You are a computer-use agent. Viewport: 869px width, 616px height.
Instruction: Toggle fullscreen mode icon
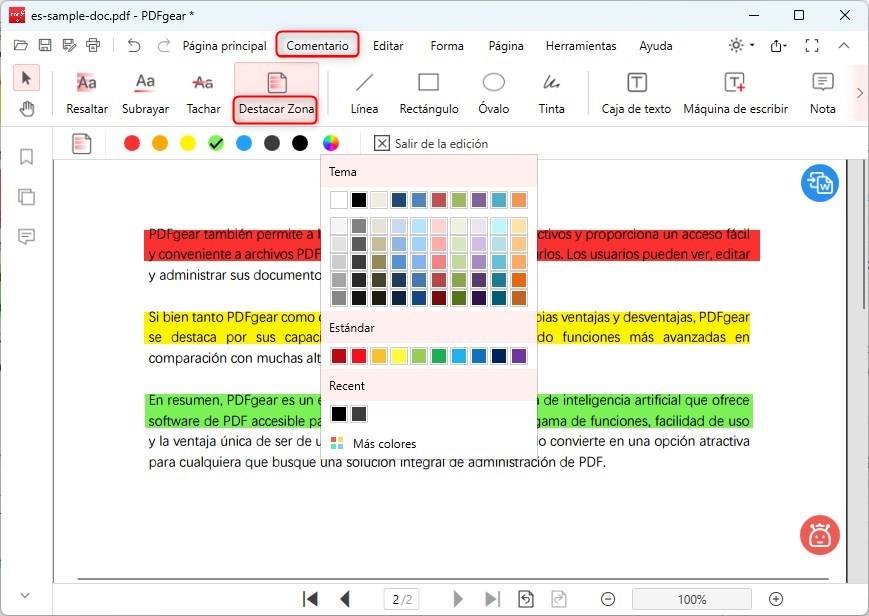(812, 45)
